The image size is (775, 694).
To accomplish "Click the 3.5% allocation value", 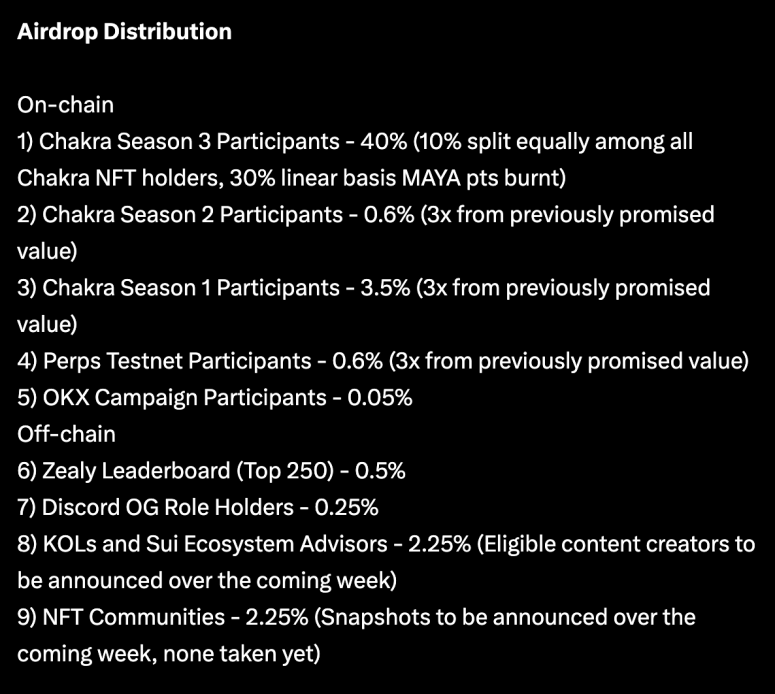I will tap(385, 288).
